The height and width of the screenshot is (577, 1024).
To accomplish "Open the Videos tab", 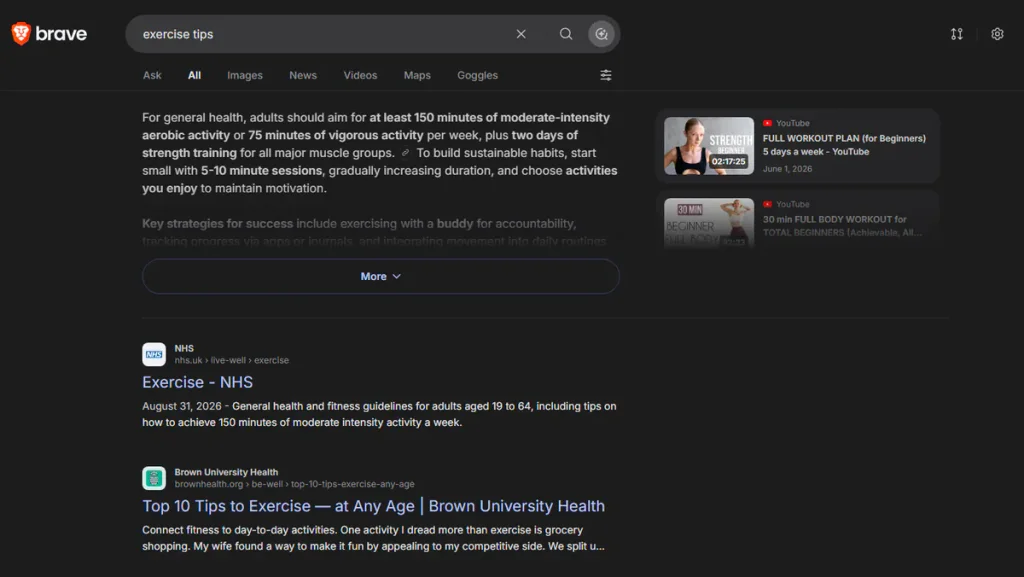I will [x=360, y=75].
